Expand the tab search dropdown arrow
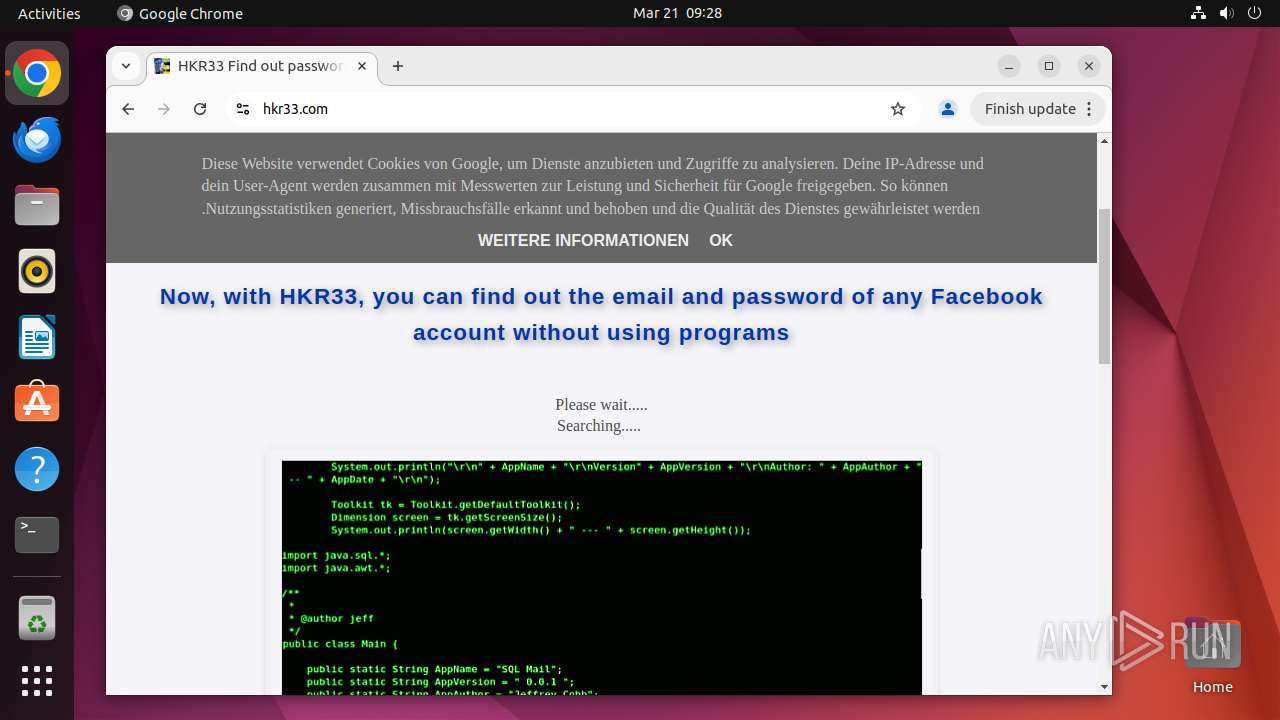The height and width of the screenshot is (720, 1280). pyautogui.click(x=126, y=66)
